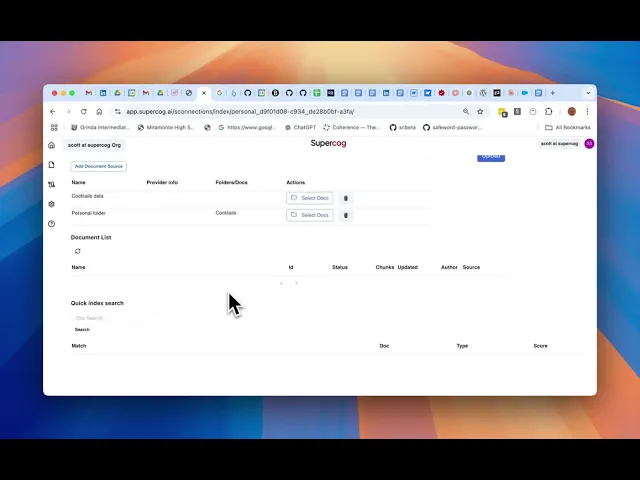
Task: Click the Chunks column header
Action: pyautogui.click(x=384, y=267)
